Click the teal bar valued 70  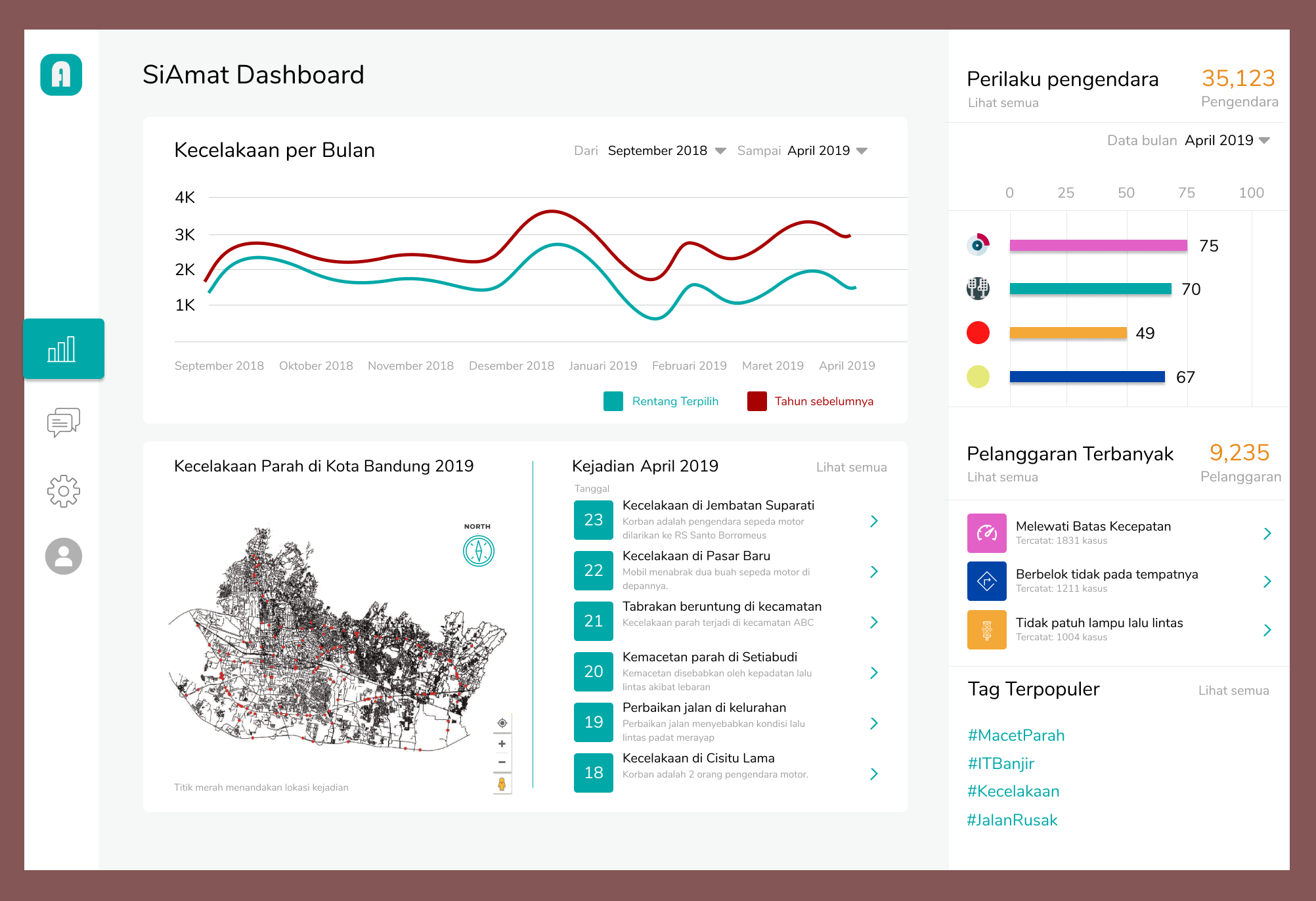[x=1091, y=288]
